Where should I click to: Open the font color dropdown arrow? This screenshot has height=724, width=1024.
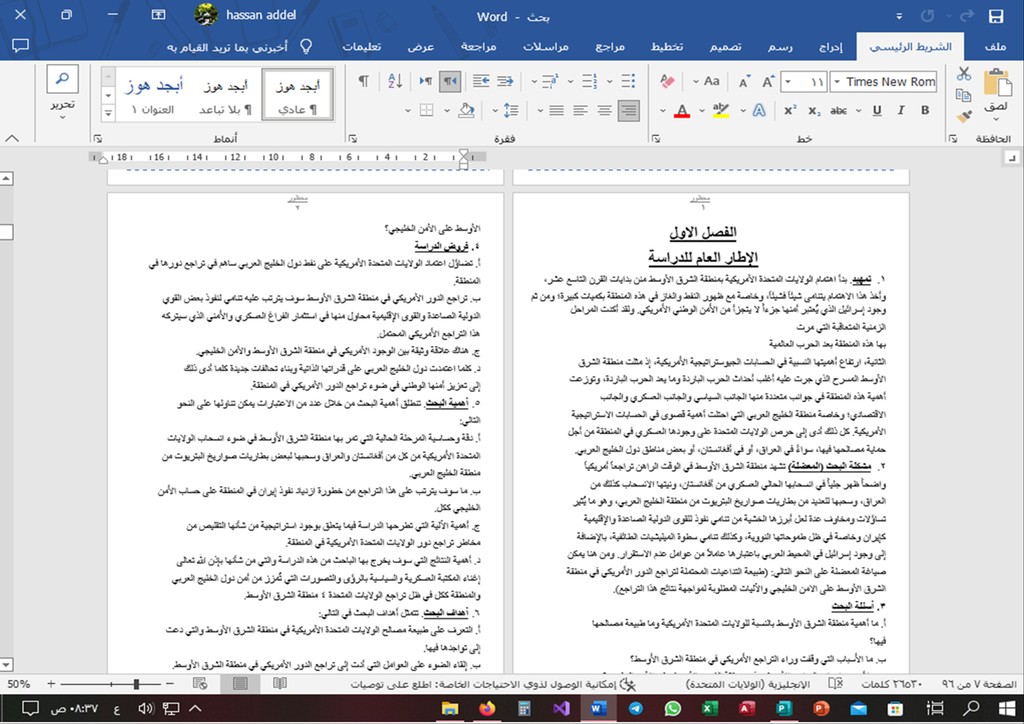click(663, 110)
